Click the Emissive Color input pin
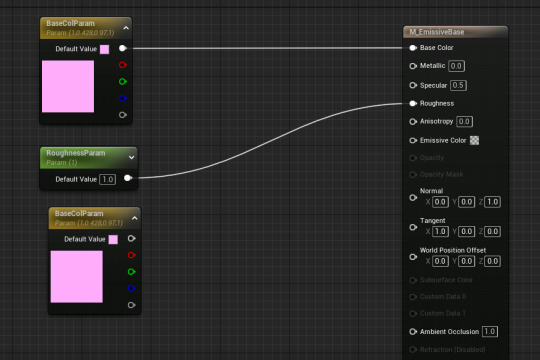 [x=413, y=141]
